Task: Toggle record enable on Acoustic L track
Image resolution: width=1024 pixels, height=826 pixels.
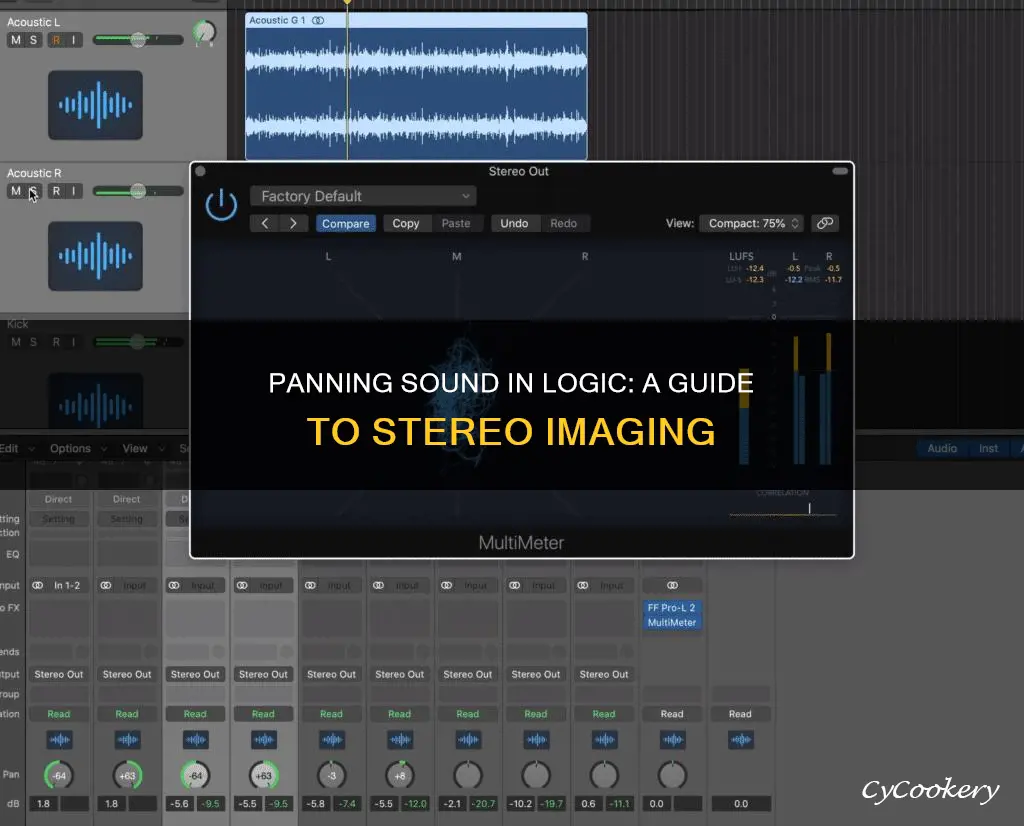Action: (x=56, y=40)
